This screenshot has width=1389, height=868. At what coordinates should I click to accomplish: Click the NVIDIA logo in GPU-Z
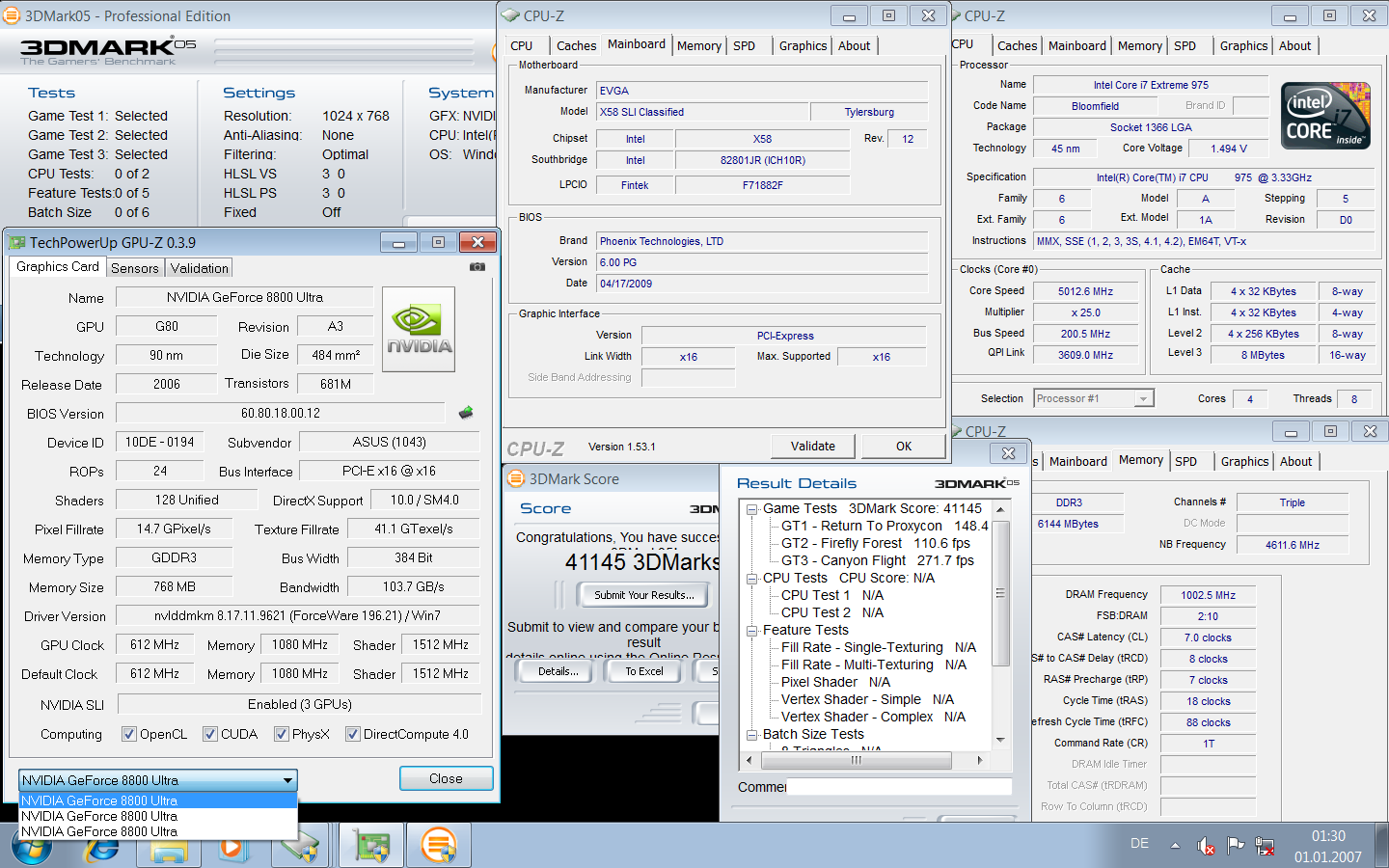pos(419,329)
